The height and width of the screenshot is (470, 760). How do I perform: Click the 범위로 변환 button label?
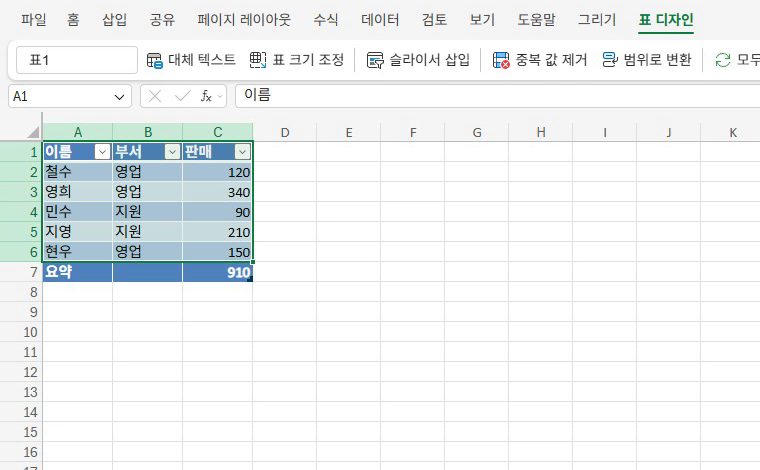(657, 60)
